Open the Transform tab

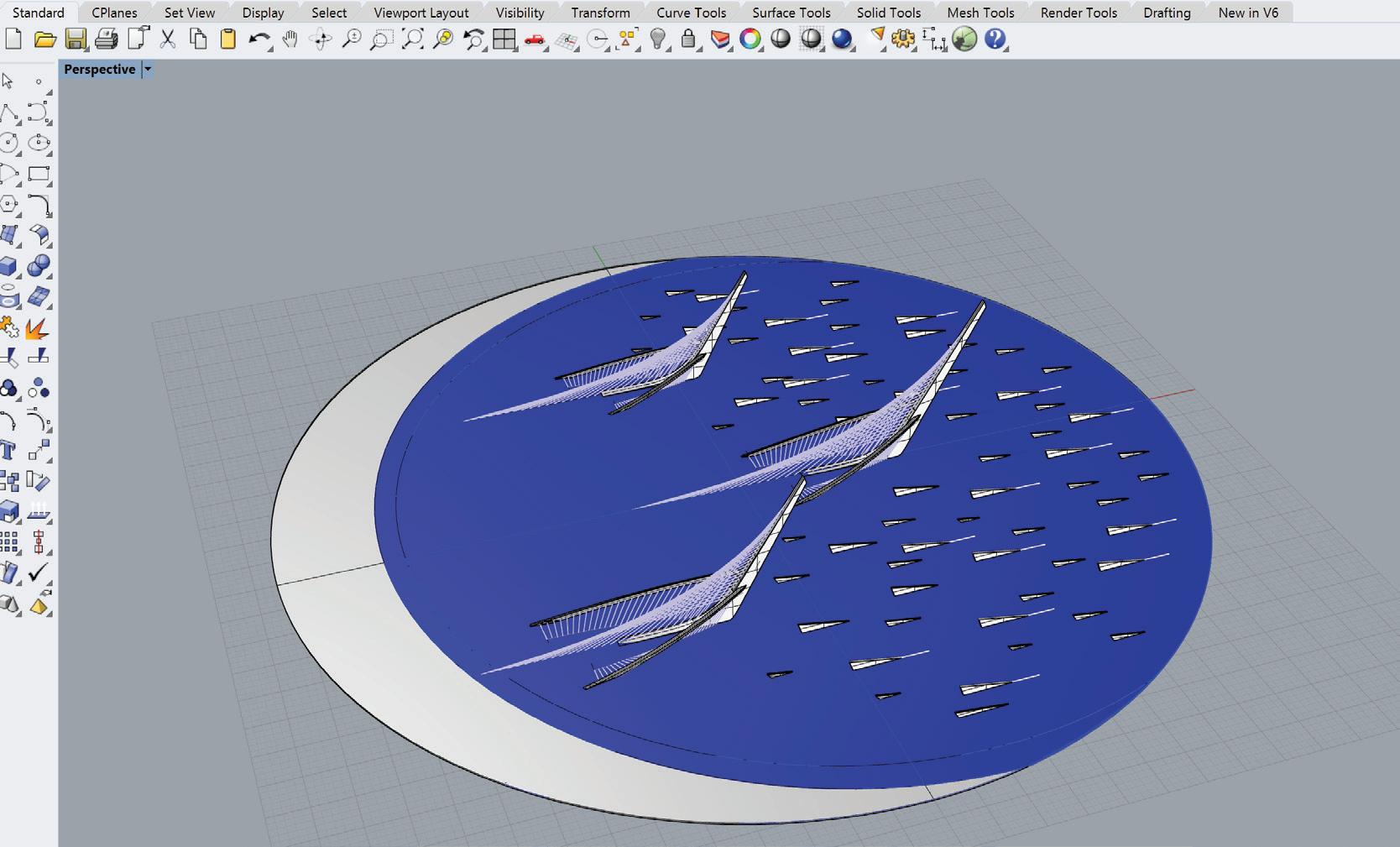pyautogui.click(x=600, y=13)
